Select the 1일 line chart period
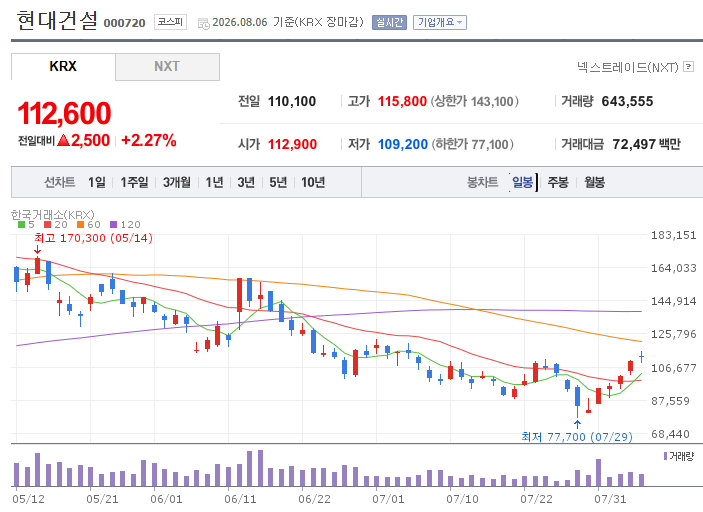703x512 pixels. pyautogui.click(x=97, y=182)
